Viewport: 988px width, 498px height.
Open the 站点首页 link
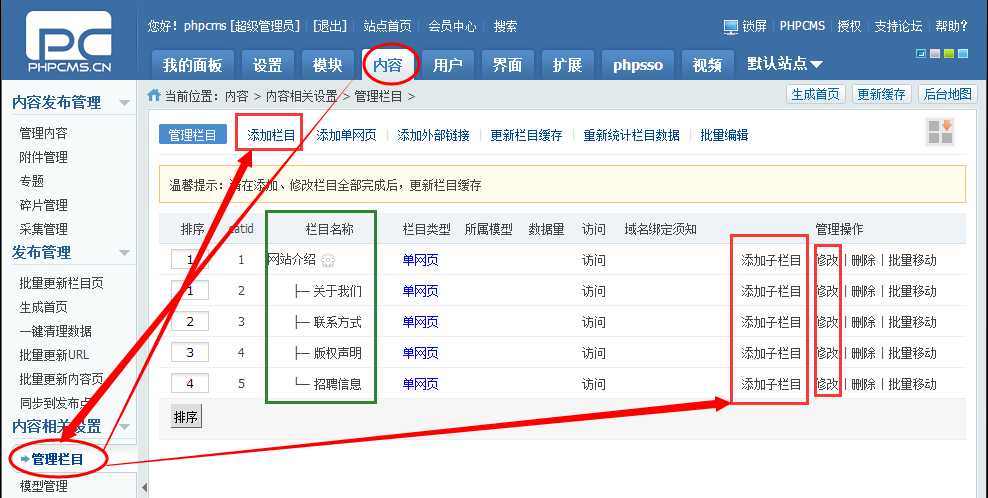point(388,26)
